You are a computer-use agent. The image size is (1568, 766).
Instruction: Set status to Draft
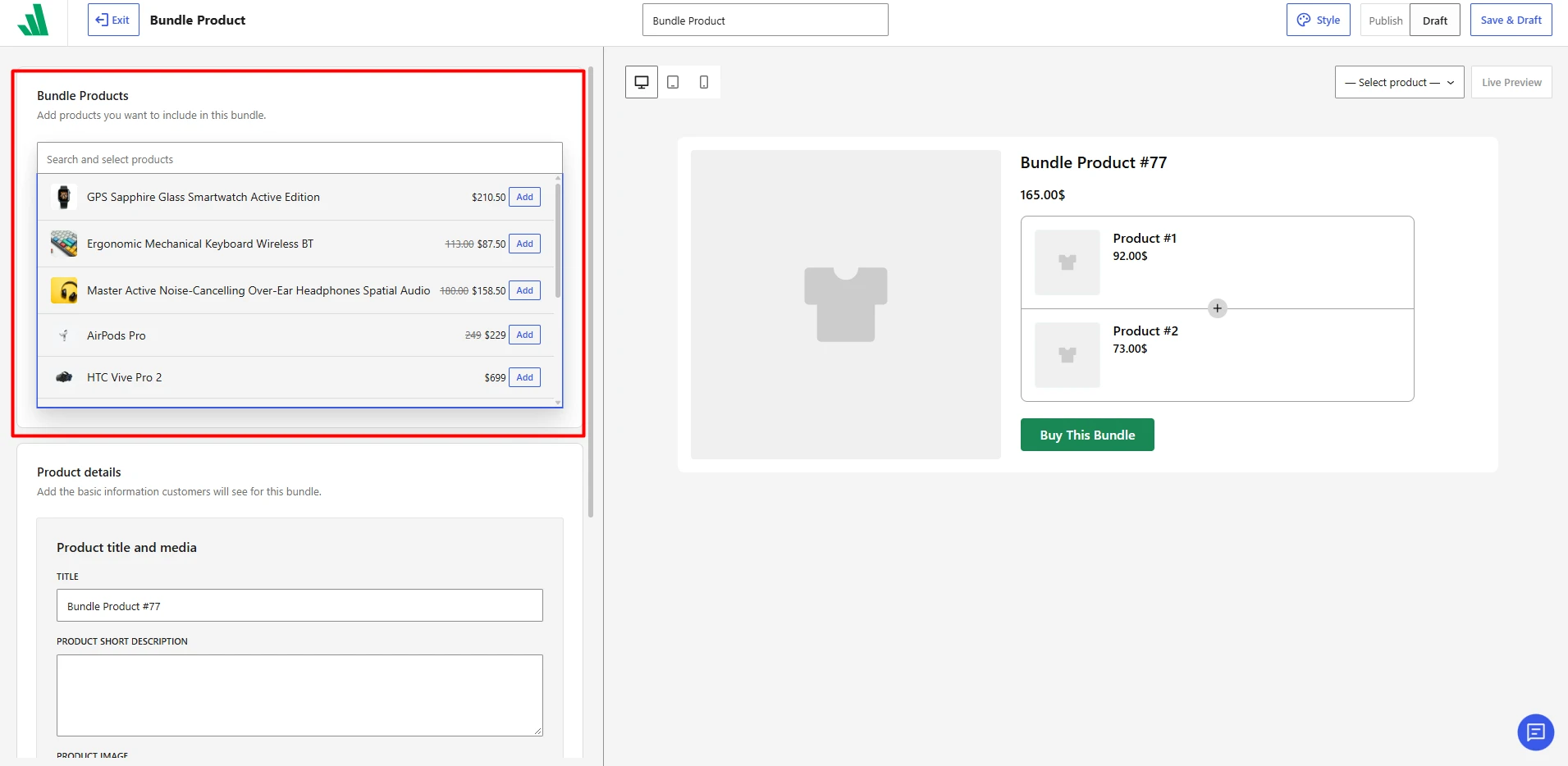tap(1434, 21)
